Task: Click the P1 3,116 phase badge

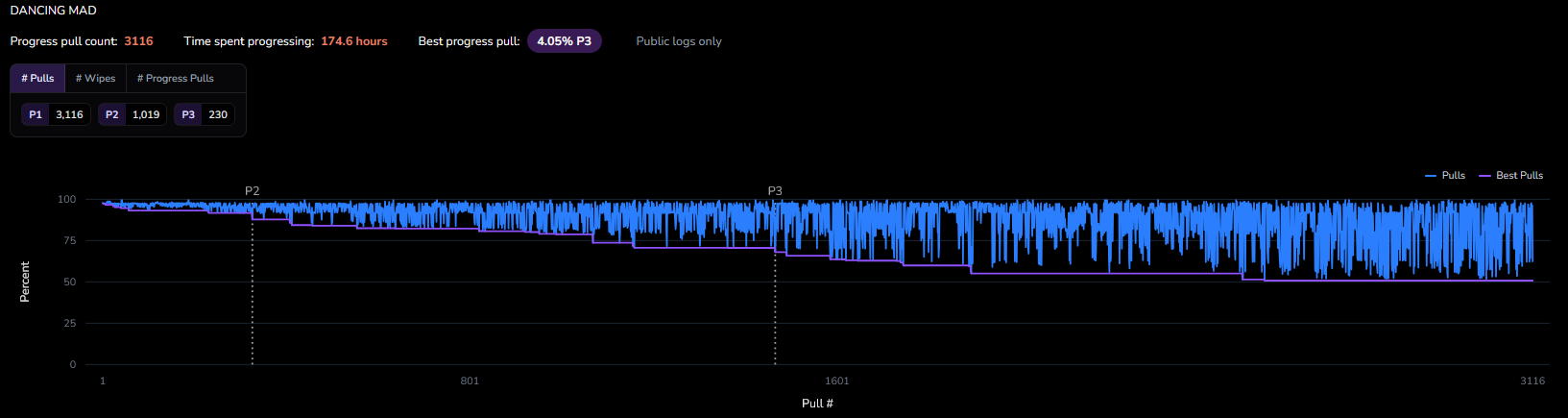Action: [56, 114]
